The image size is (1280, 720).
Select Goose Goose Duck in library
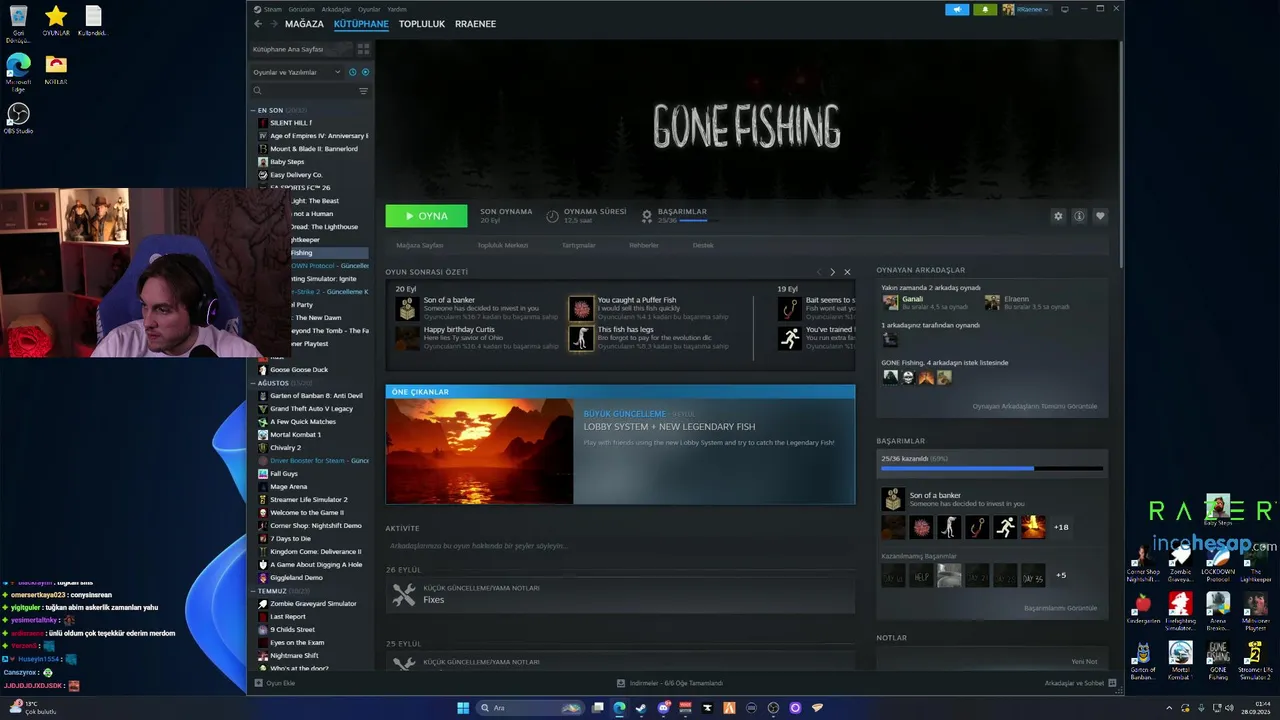click(x=312, y=370)
